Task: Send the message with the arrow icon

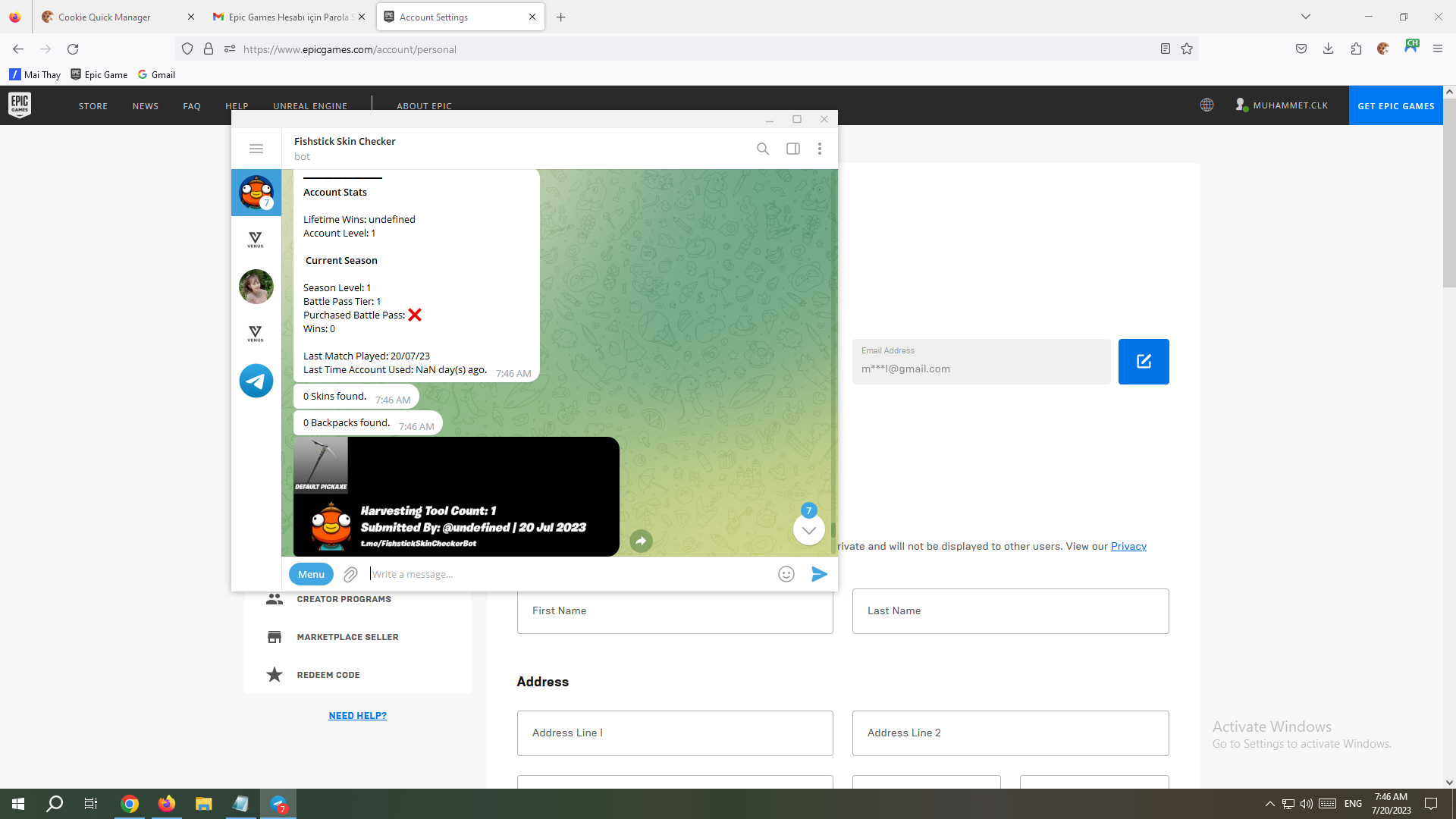Action: coord(819,574)
